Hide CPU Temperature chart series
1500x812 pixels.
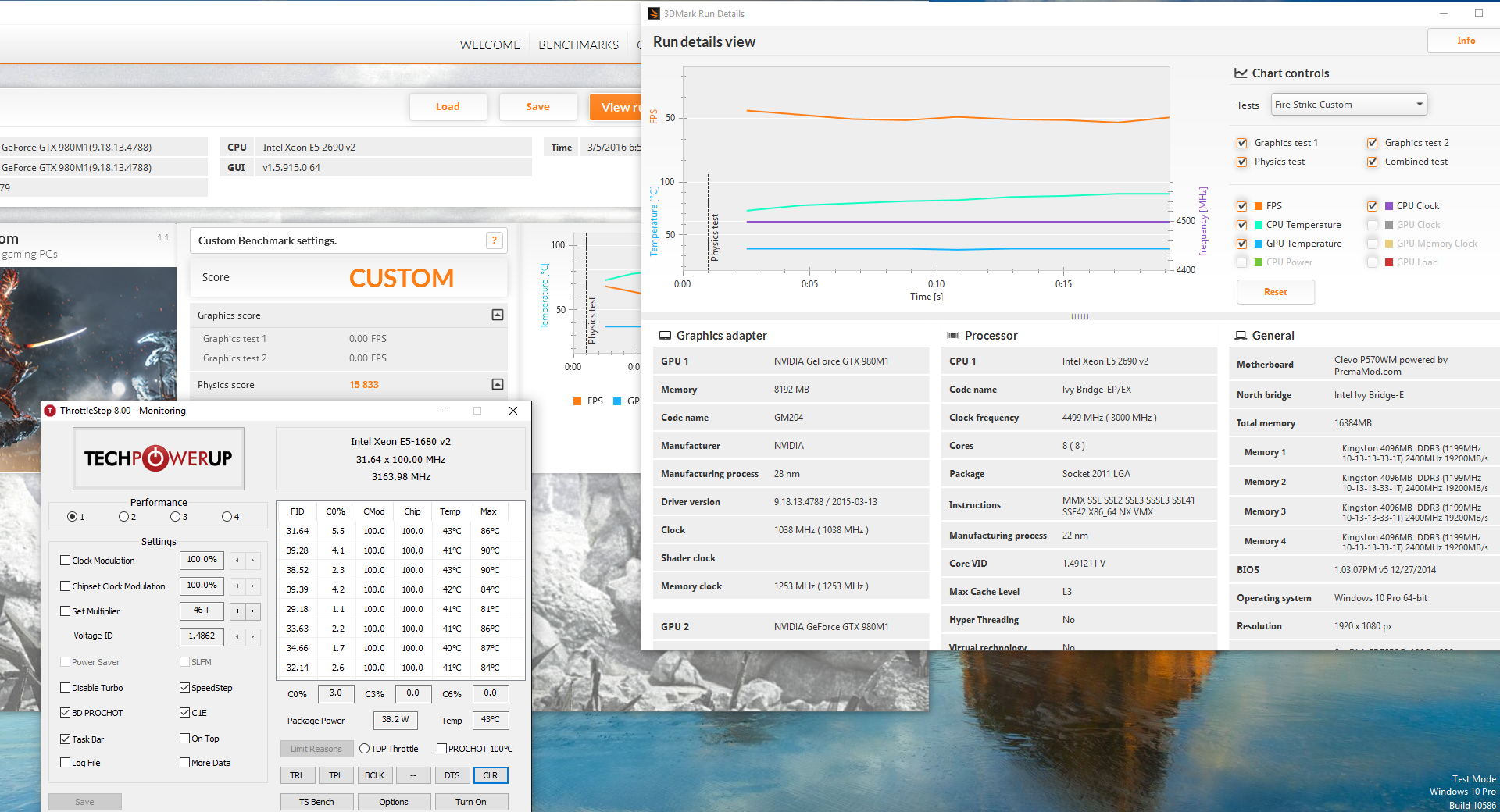1242,225
